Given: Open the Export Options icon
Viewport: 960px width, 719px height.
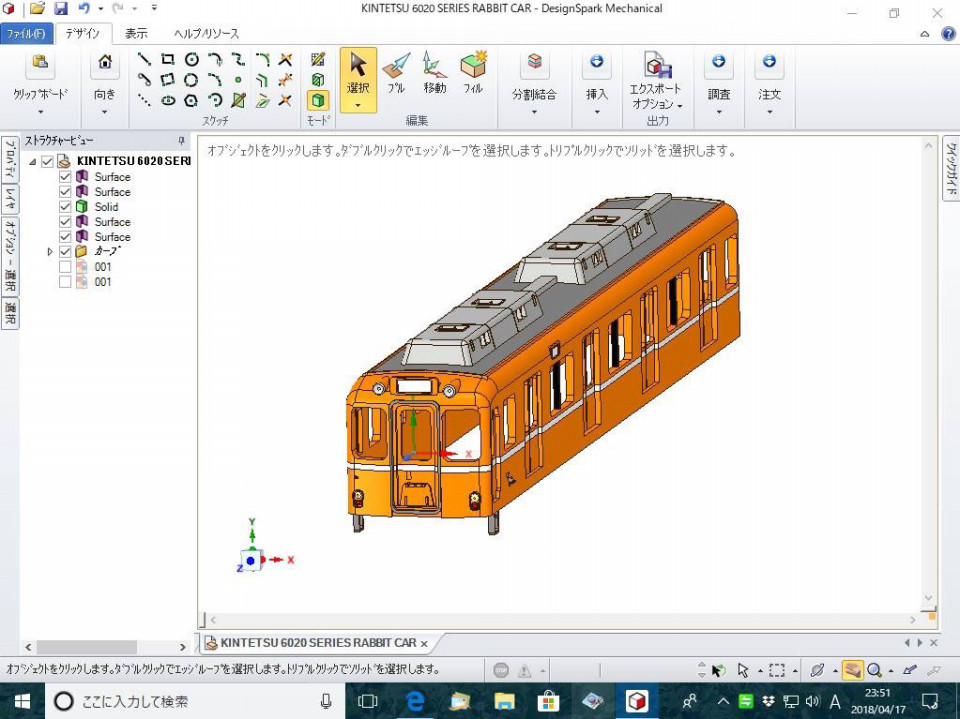Looking at the screenshot, I should (656, 64).
